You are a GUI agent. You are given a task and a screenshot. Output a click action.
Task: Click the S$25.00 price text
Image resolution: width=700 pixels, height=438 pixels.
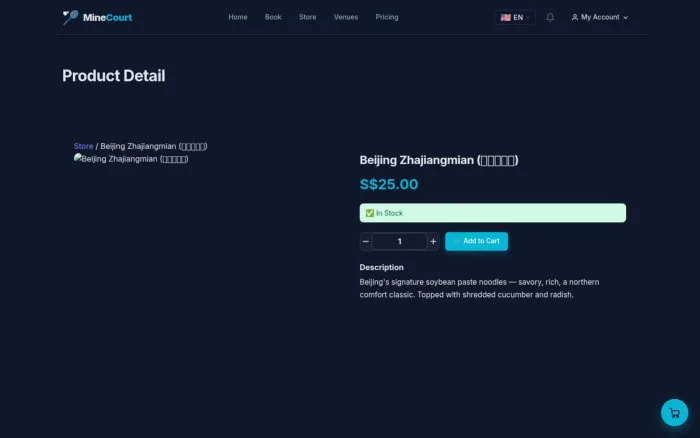(389, 184)
